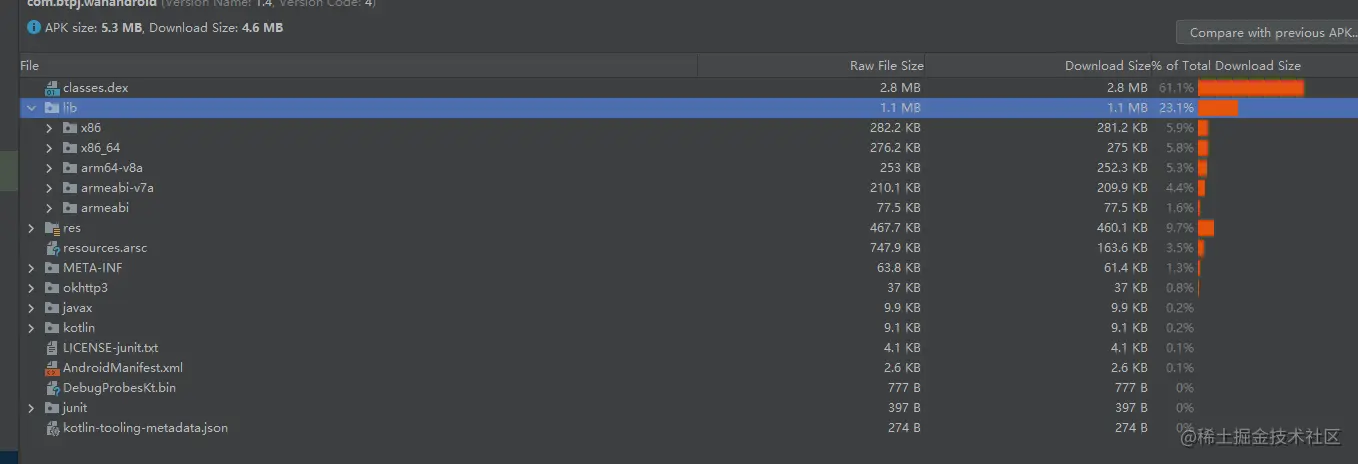Click the blue APK size info icon
1358x464 pixels.
pos(34,28)
